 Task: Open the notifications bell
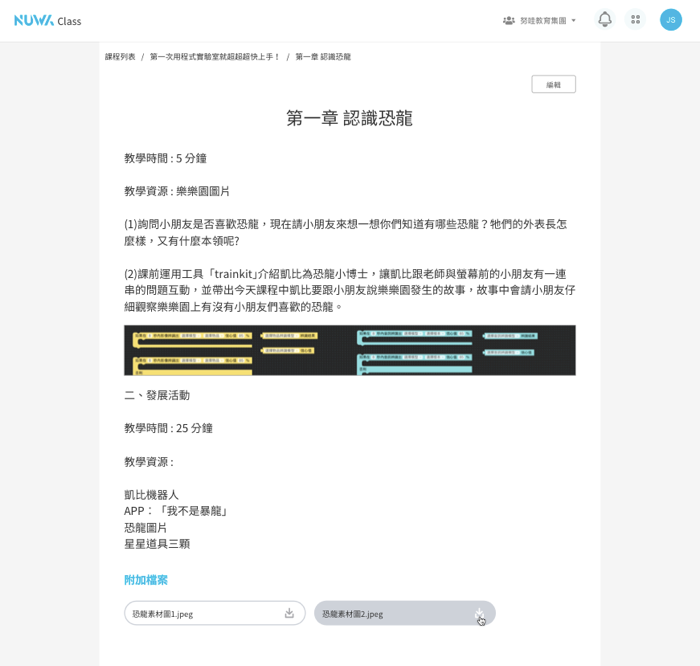point(604,19)
